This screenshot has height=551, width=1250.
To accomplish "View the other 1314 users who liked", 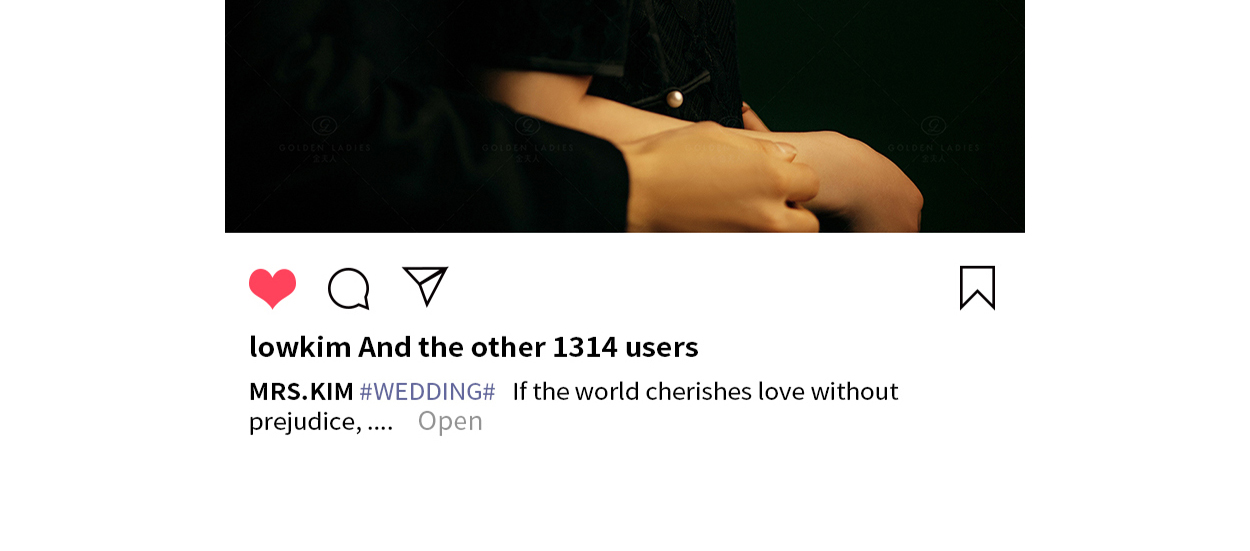I will point(528,347).
